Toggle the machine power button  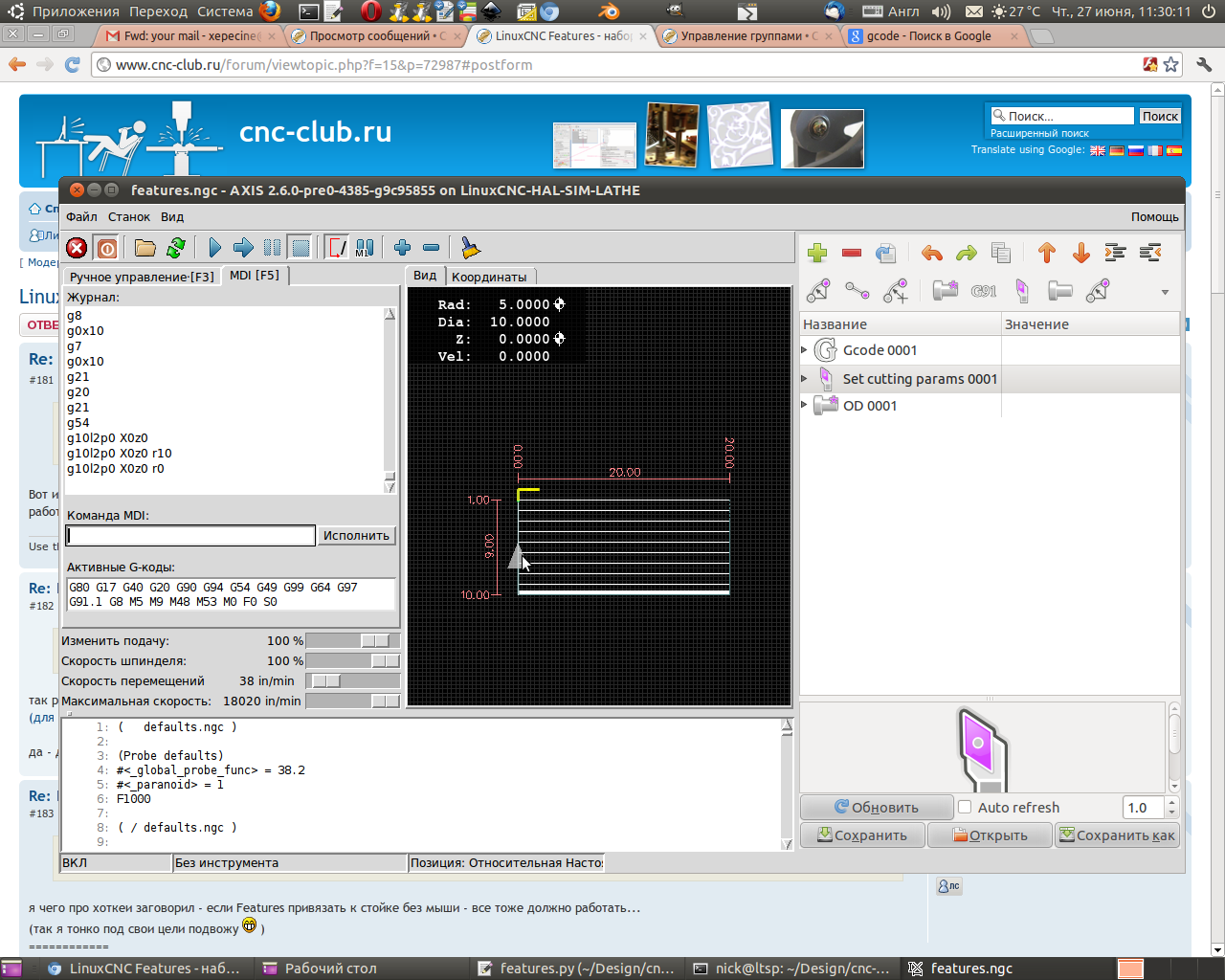pyautogui.click(x=107, y=249)
